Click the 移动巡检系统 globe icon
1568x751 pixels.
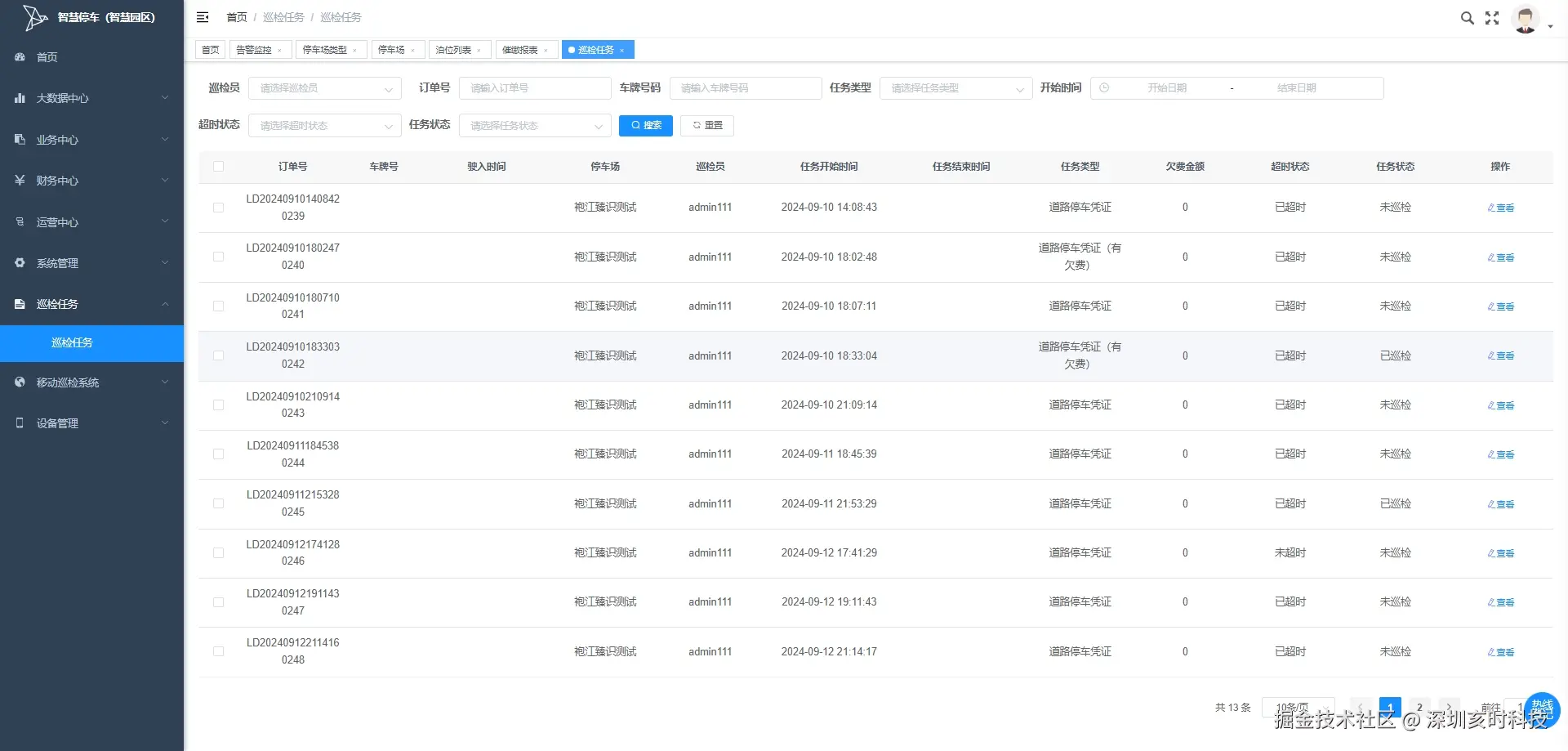pos(20,382)
